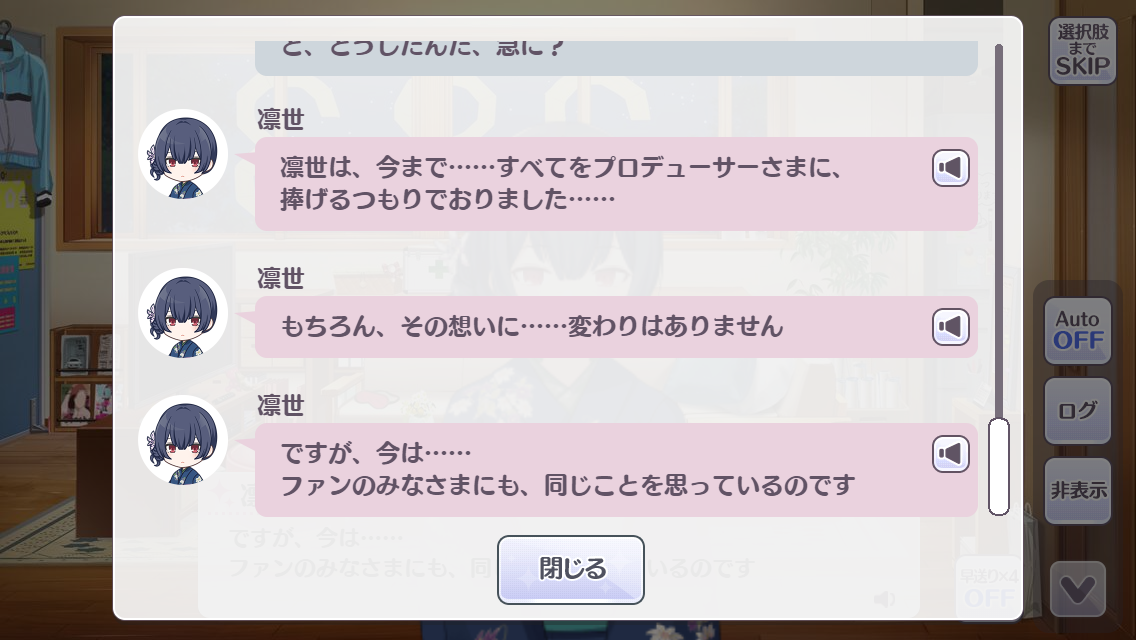Viewport: 1136px width, 640px height.
Task: Play voice for 凛世は、今まで line
Action: (x=951, y=168)
